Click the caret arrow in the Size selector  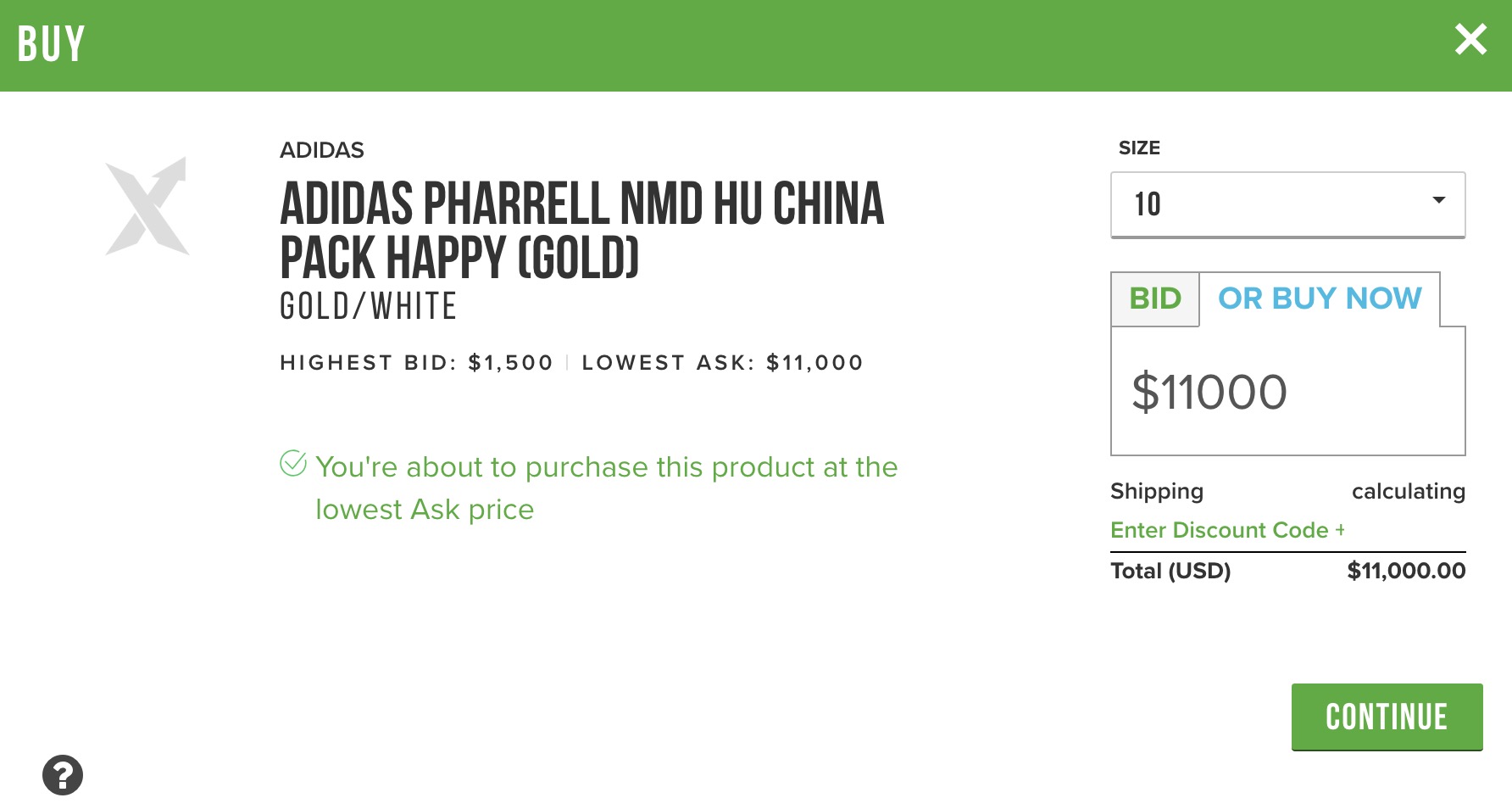coord(1438,201)
